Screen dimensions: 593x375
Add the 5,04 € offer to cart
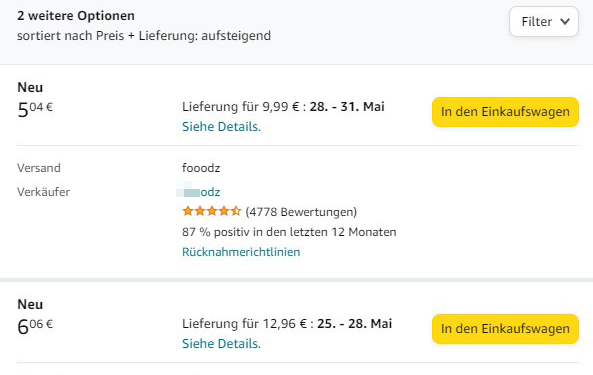[x=505, y=112]
